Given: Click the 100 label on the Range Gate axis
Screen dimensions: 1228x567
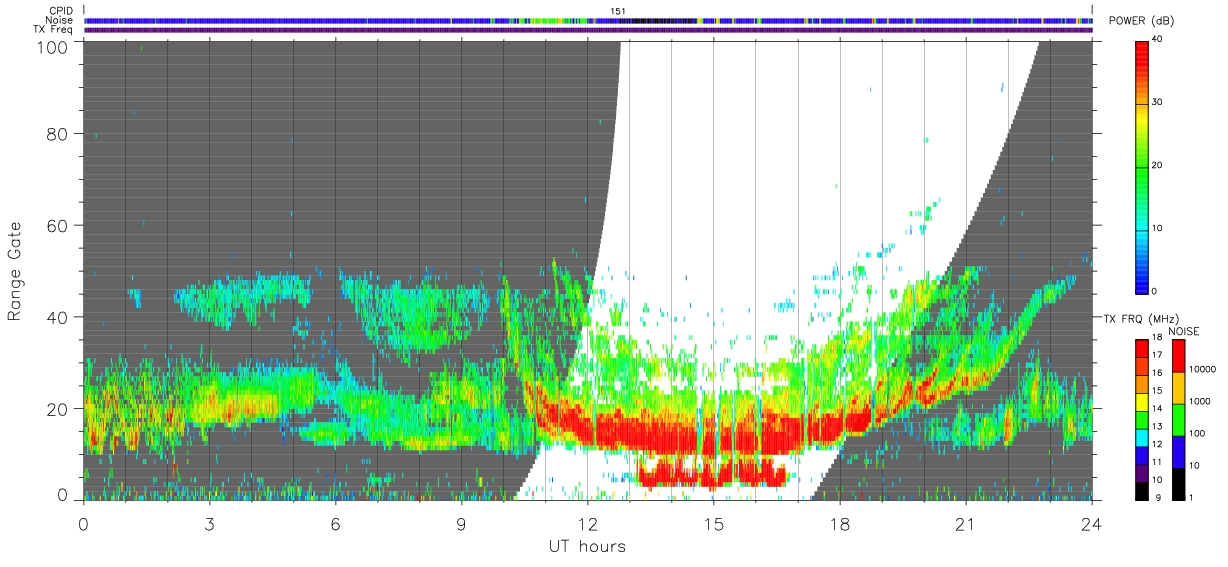Looking at the screenshot, I should click(x=52, y=47).
